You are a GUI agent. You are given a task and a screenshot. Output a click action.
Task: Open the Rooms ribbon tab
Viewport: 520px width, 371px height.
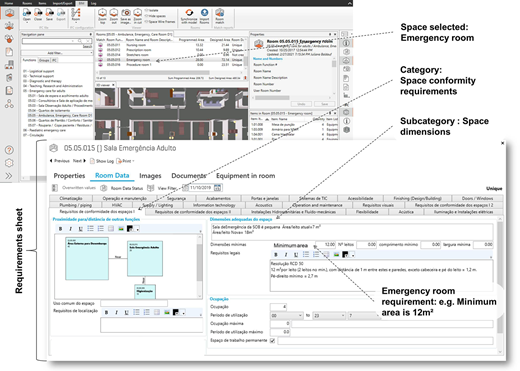[x=27, y=3]
